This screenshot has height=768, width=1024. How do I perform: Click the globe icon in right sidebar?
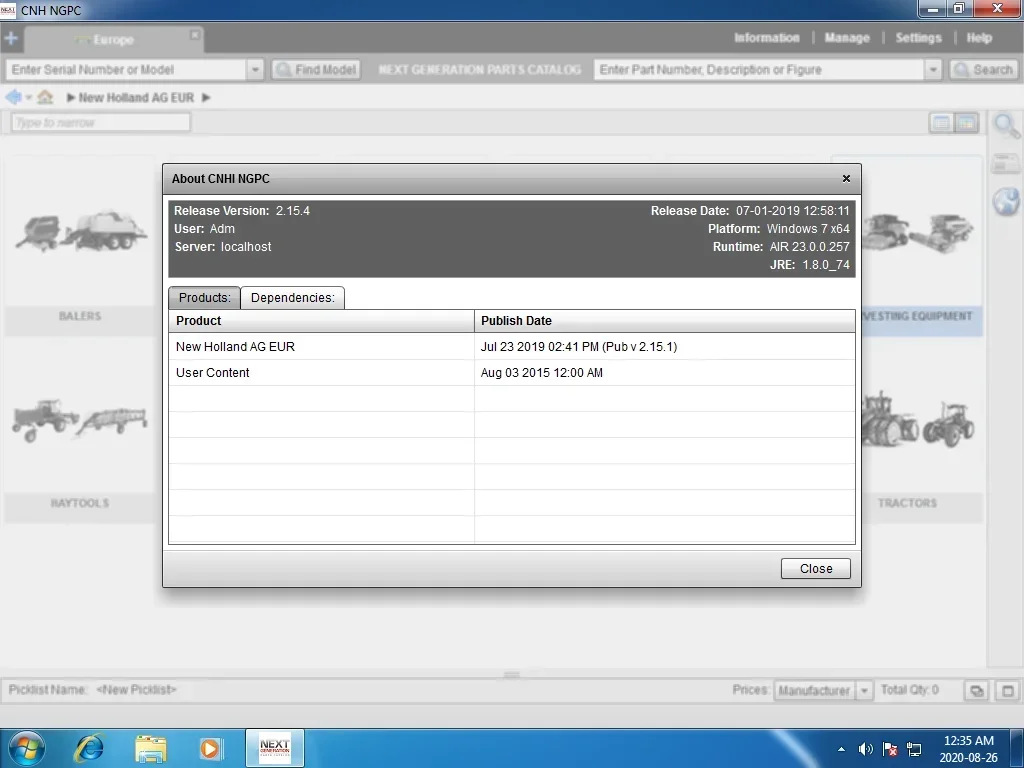pyautogui.click(x=1006, y=201)
